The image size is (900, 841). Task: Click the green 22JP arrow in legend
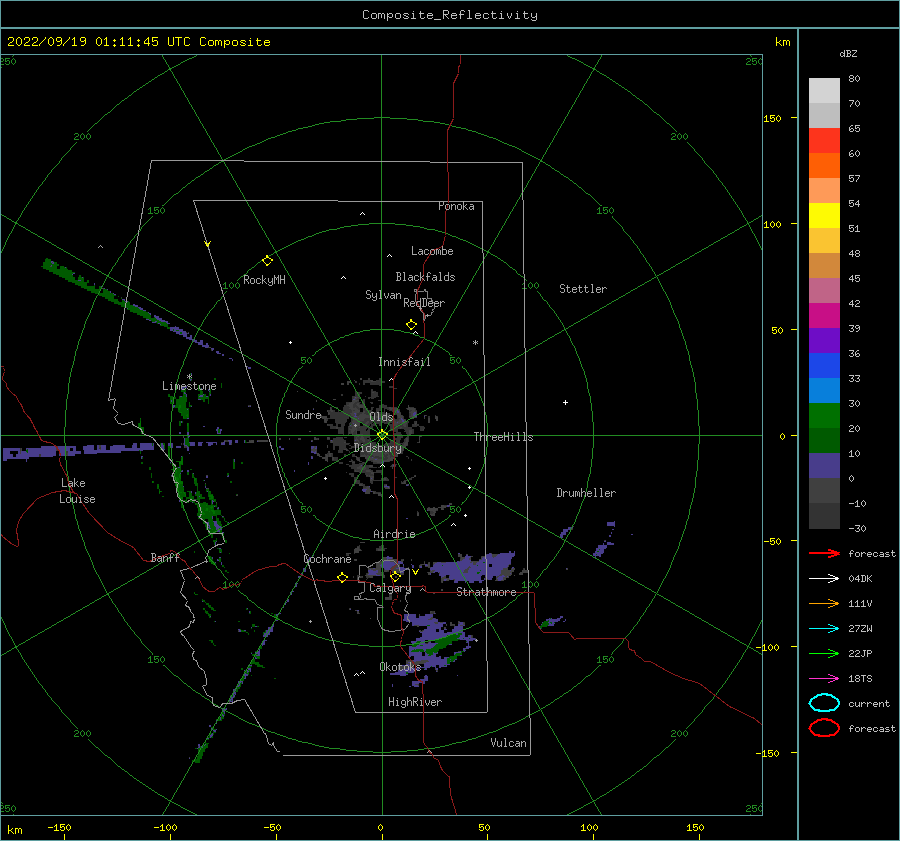(x=824, y=653)
